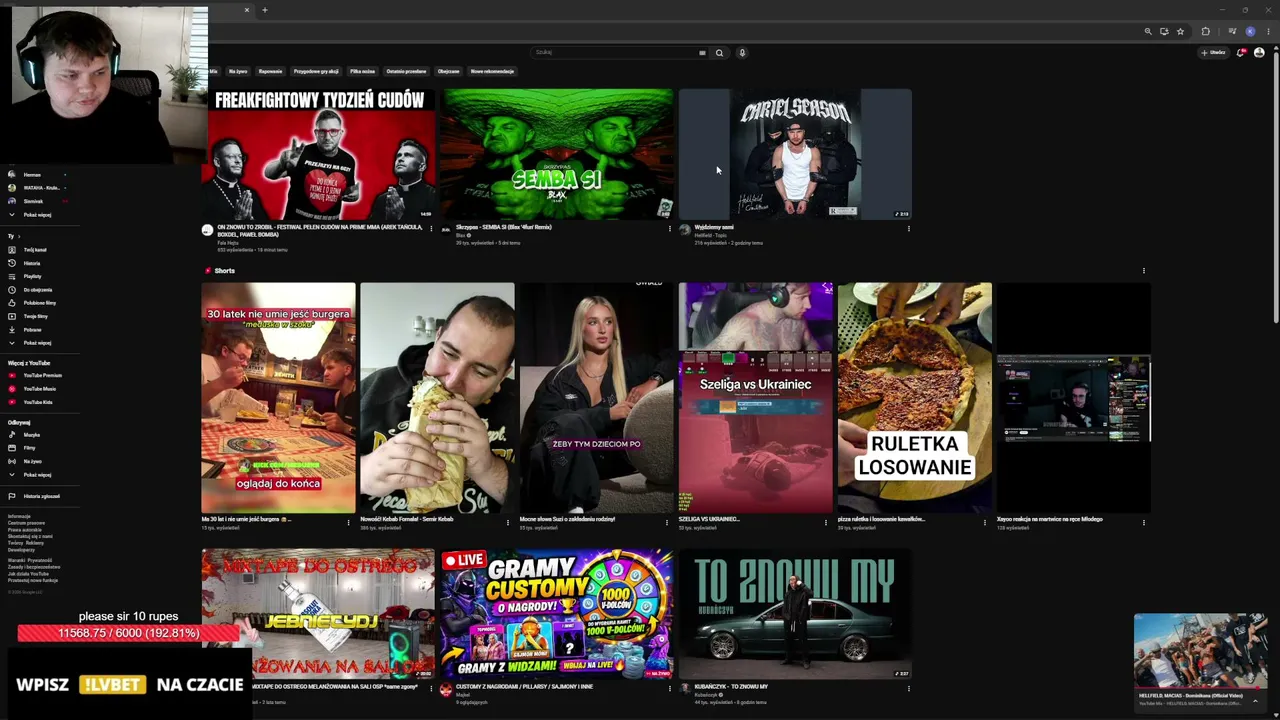This screenshot has width=1280, height=720.
Task: Open the Chrome profile avatar
Action: point(1250,32)
